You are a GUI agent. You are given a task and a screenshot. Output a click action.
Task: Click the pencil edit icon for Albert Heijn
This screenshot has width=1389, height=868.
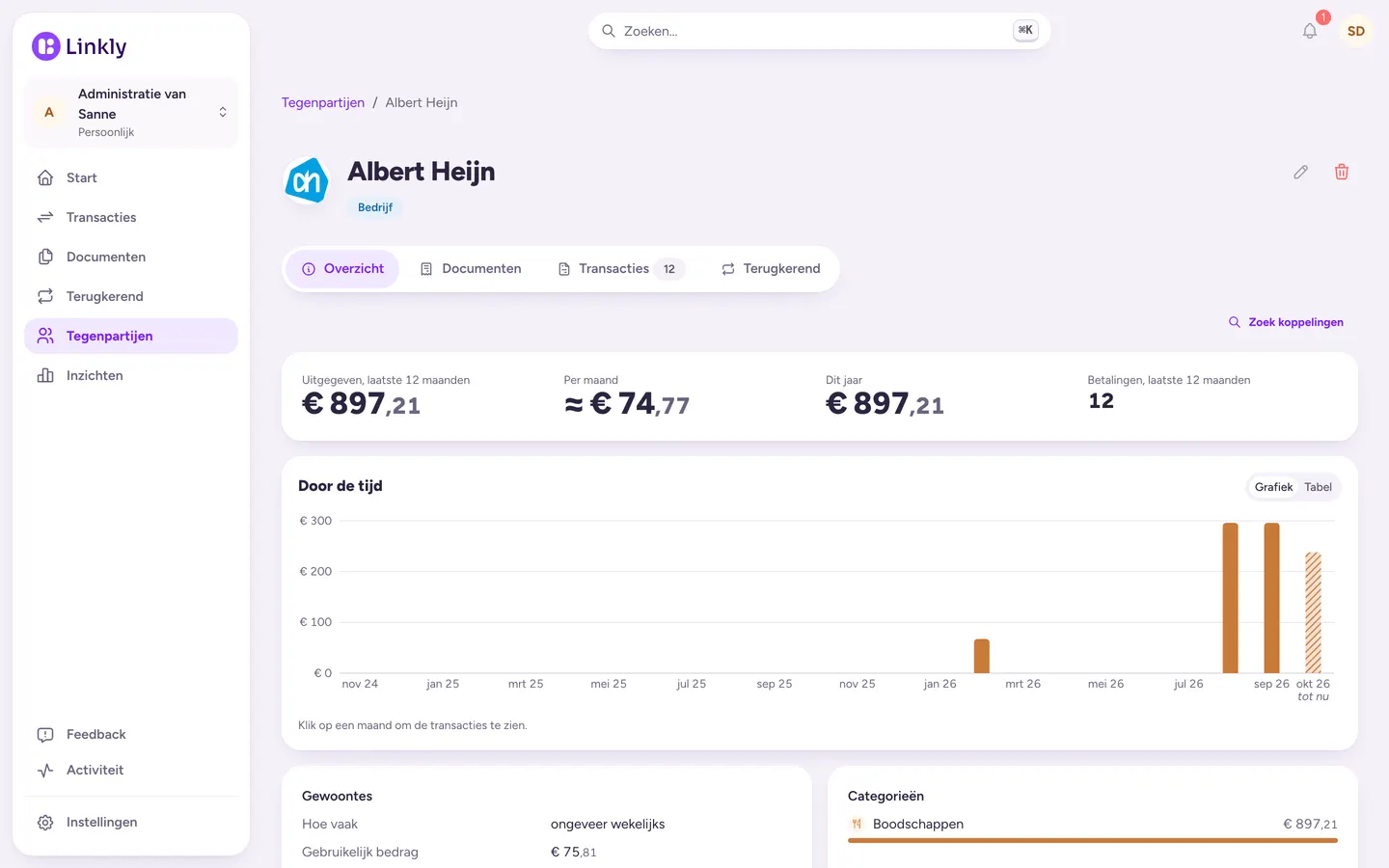[x=1300, y=172]
